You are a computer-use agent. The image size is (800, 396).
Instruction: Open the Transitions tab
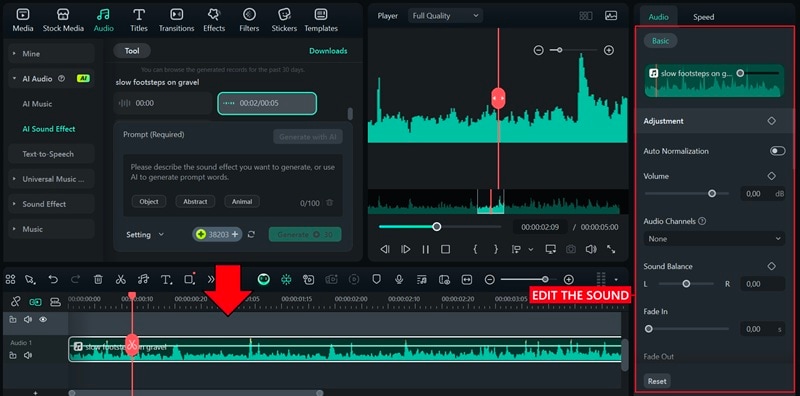[x=177, y=20]
